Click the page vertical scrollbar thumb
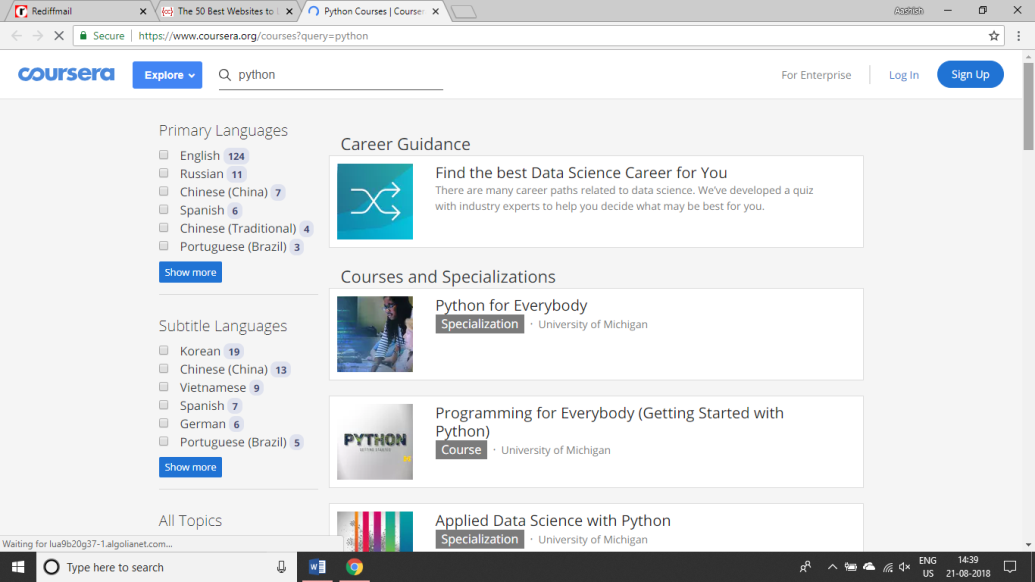This screenshot has height=582, width=1035. (x=1028, y=107)
